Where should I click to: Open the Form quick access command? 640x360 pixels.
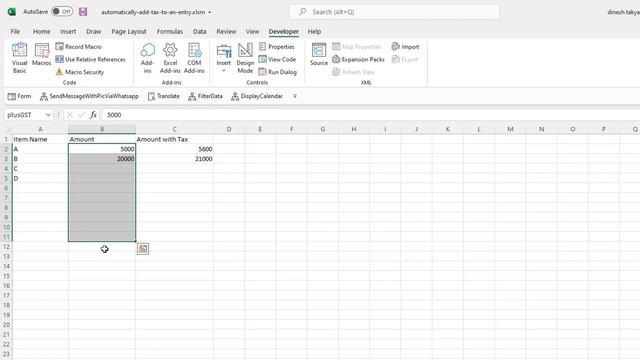click(x=19, y=96)
